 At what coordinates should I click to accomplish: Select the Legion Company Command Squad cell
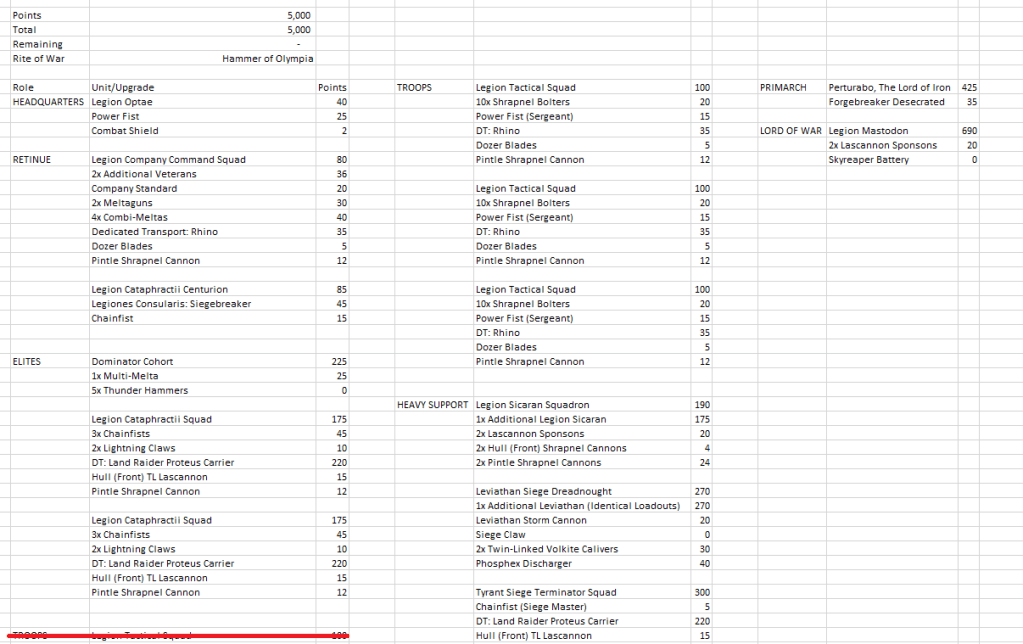168,160
